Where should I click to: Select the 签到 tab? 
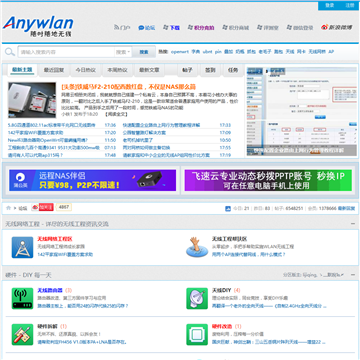pos(210,70)
